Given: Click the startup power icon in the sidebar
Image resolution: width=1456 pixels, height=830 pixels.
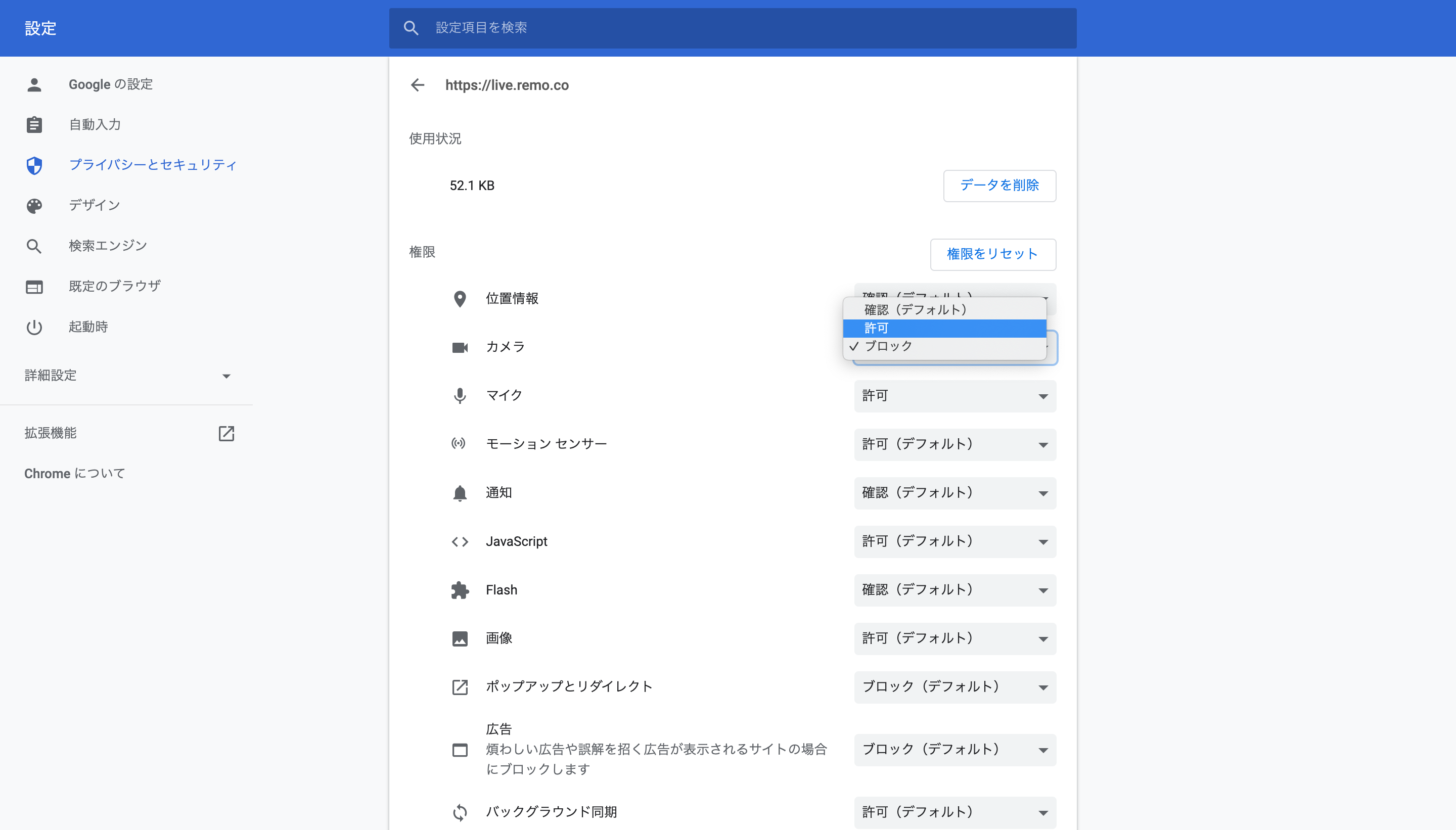Looking at the screenshot, I should (x=34, y=327).
